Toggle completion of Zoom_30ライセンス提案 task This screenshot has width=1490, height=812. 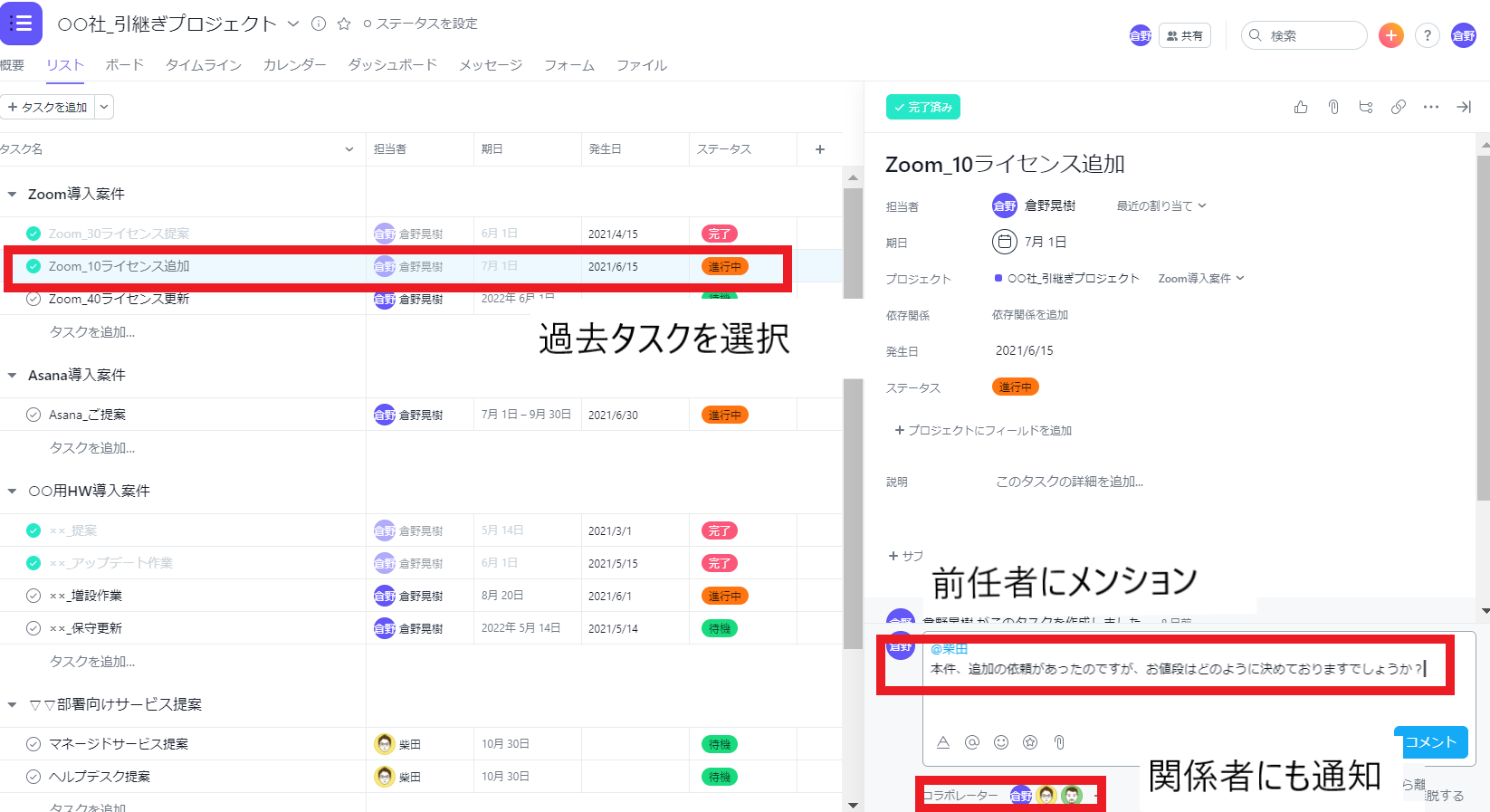coord(33,234)
